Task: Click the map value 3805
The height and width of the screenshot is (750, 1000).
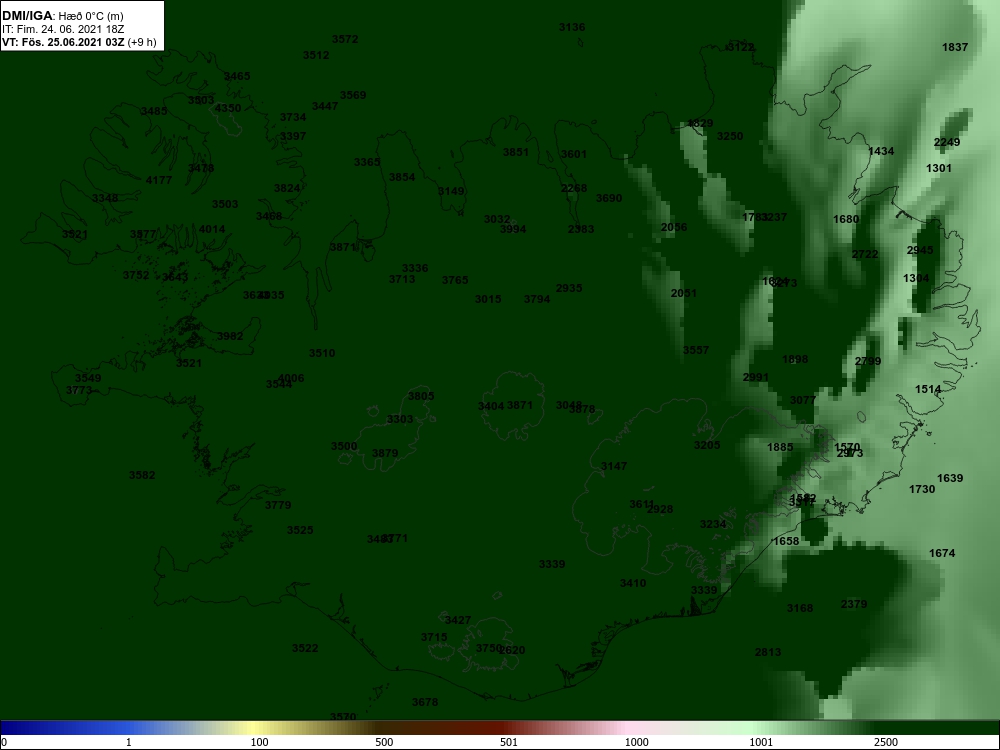Action: click(421, 397)
